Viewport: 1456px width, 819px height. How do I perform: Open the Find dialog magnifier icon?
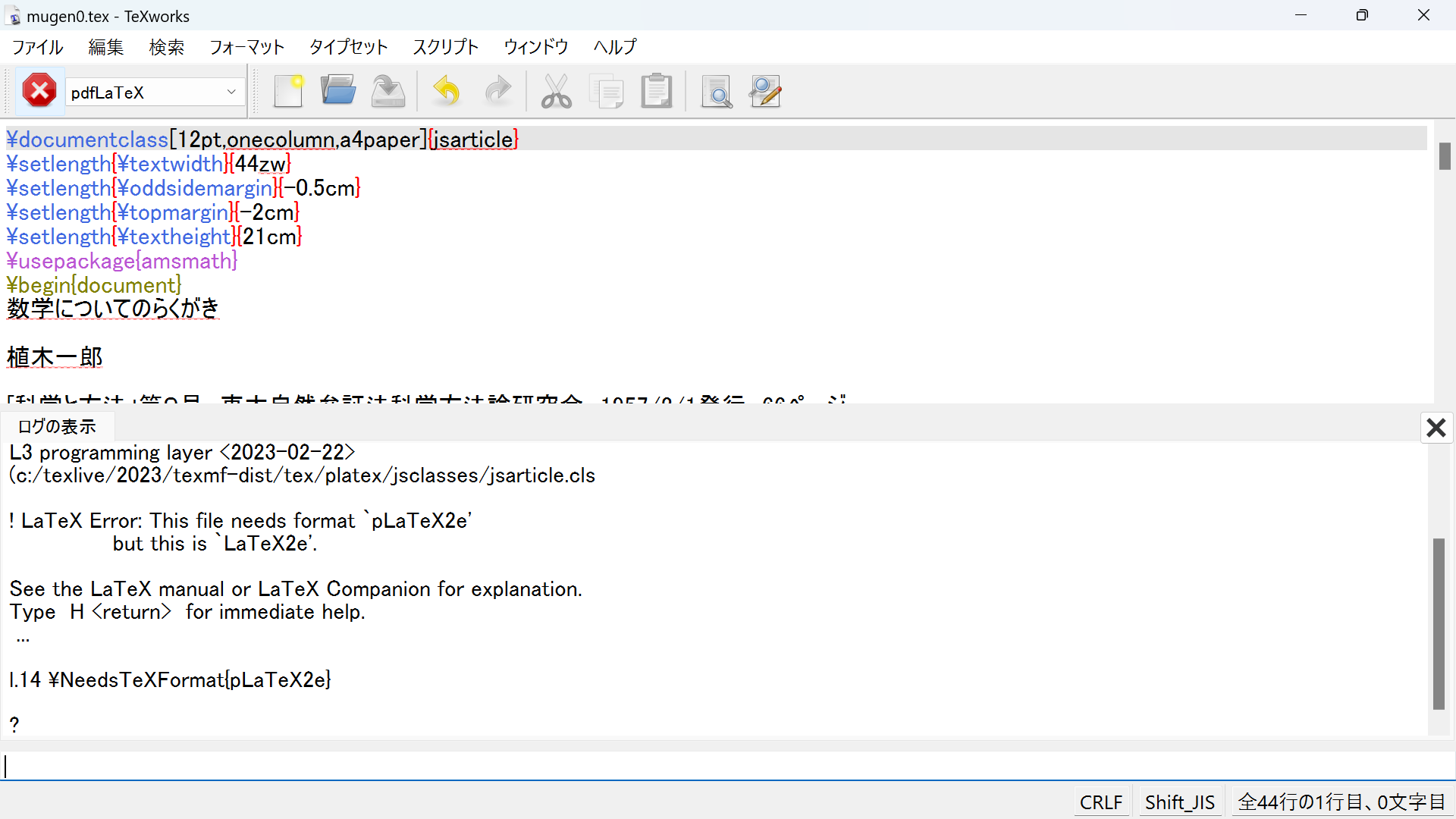coord(717,92)
